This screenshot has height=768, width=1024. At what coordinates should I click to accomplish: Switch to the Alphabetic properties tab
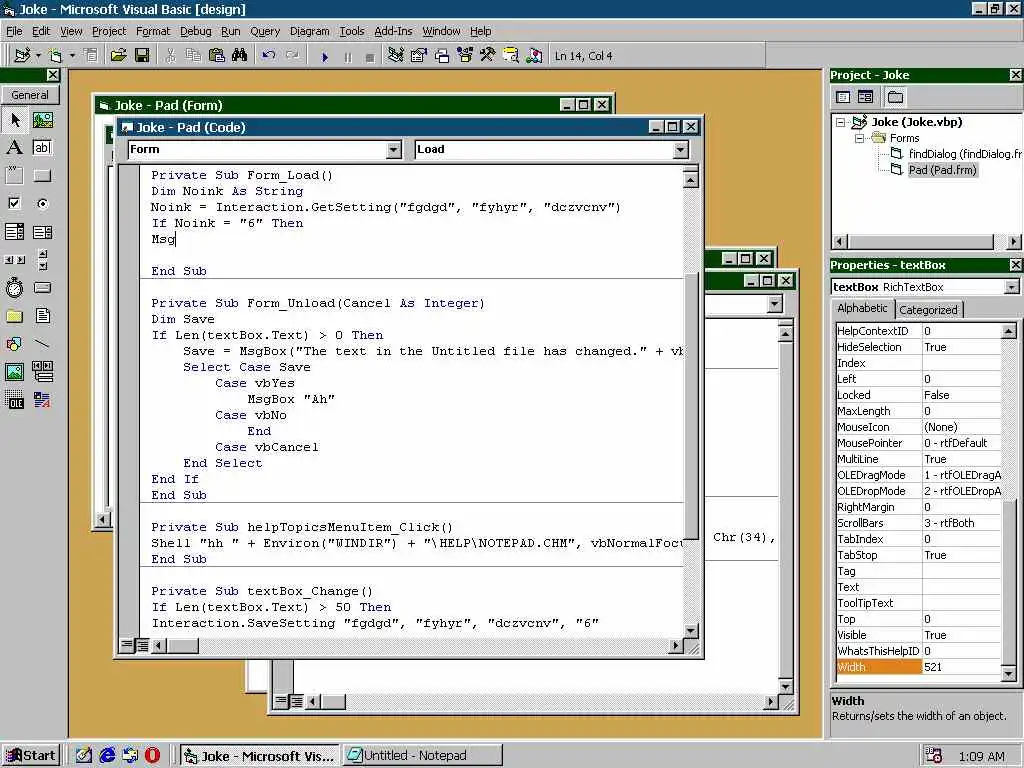pos(862,308)
